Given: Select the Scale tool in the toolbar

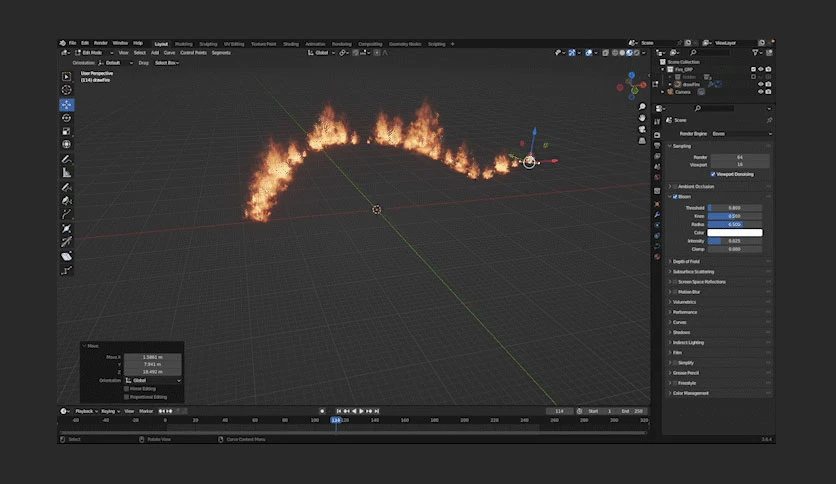Looking at the screenshot, I should pyautogui.click(x=67, y=131).
